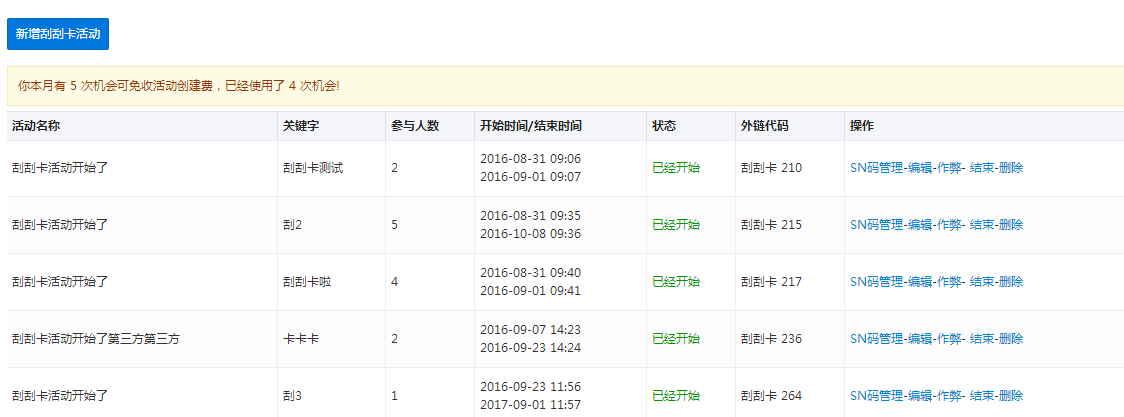Delete the activity with code 刮刮卡 215
The height and width of the screenshot is (417, 1124).
[x=1011, y=225]
